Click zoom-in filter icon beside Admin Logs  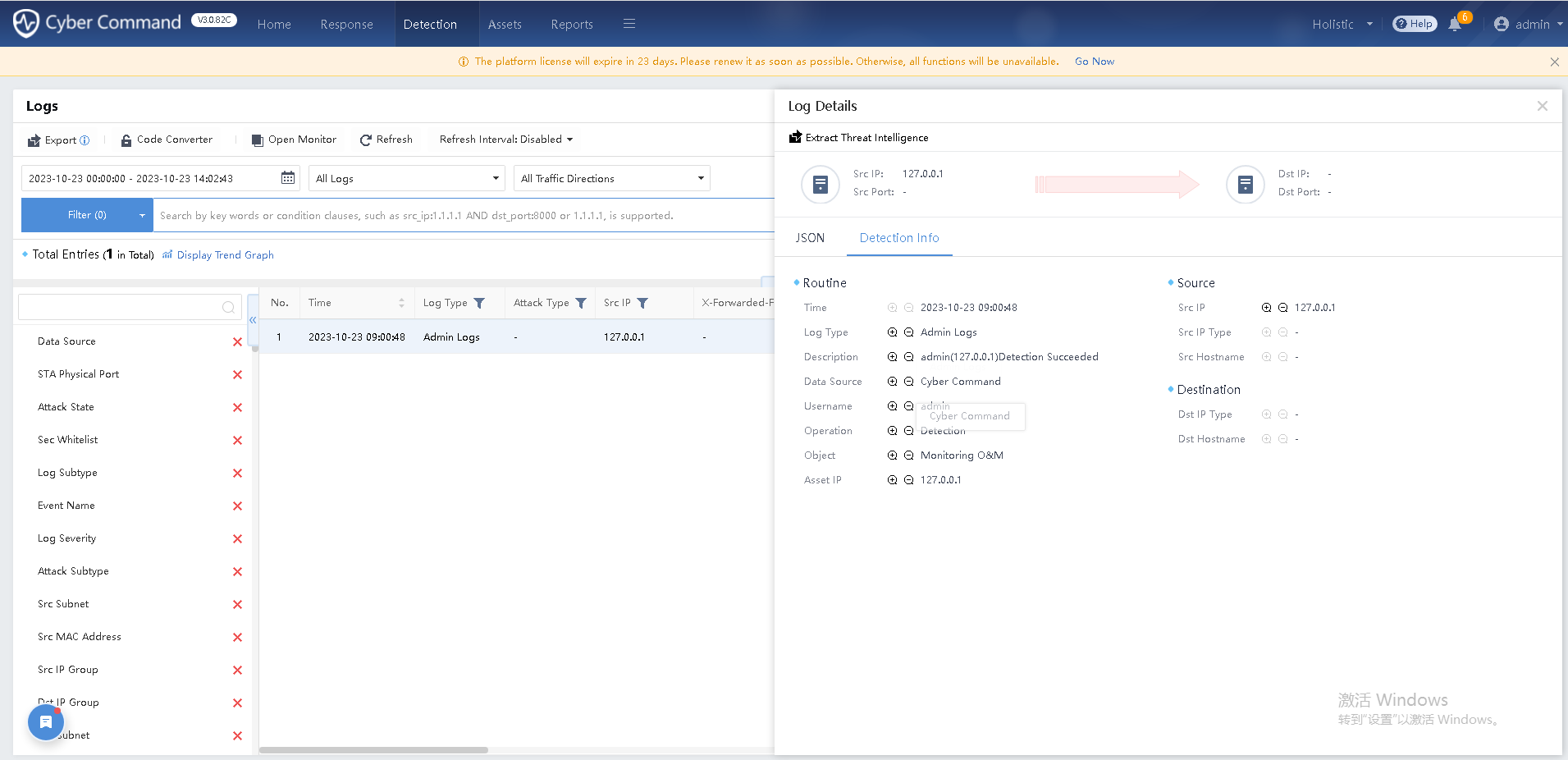point(892,332)
